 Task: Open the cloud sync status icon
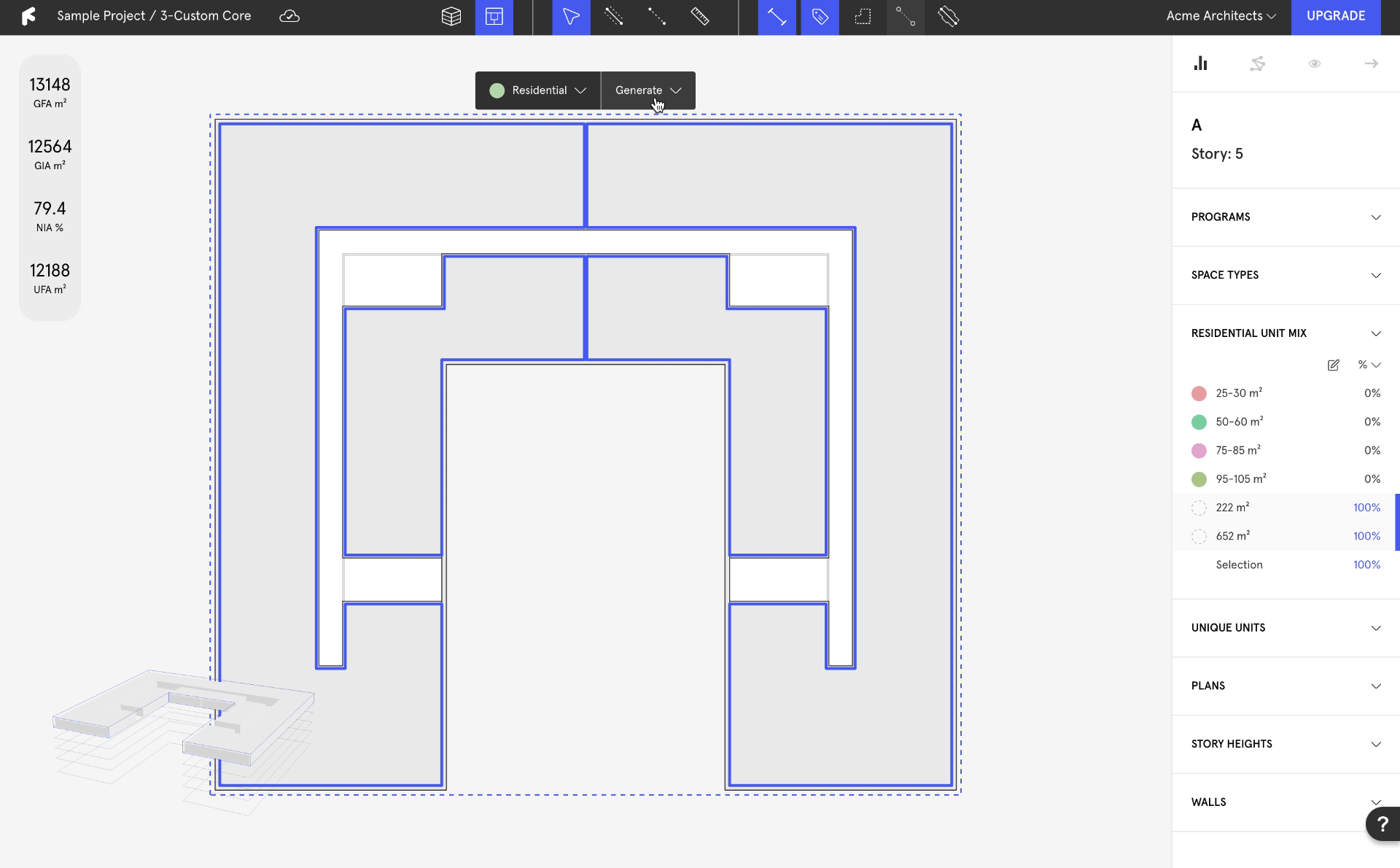pyautogui.click(x=289, y=16)
